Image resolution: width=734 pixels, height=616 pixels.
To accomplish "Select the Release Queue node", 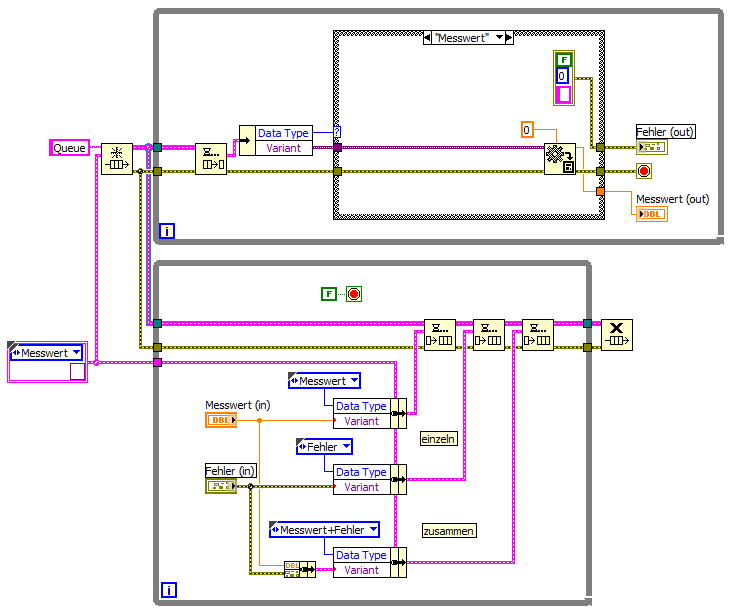I will [x=617, y=335].
